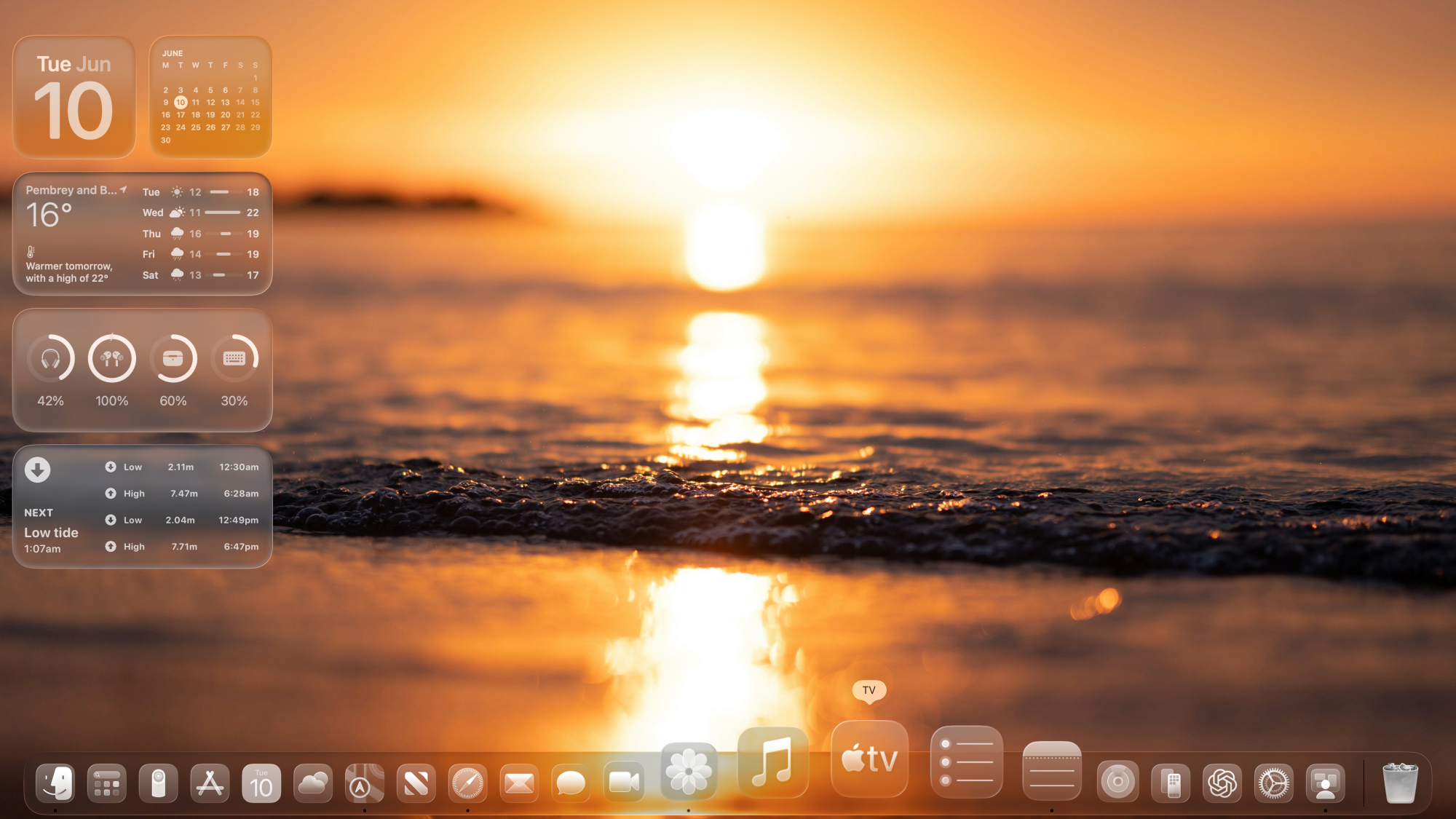Open the Apple TV app in Dock
The height and width of the screenshot is (819, 1456).
pos(869,759)
